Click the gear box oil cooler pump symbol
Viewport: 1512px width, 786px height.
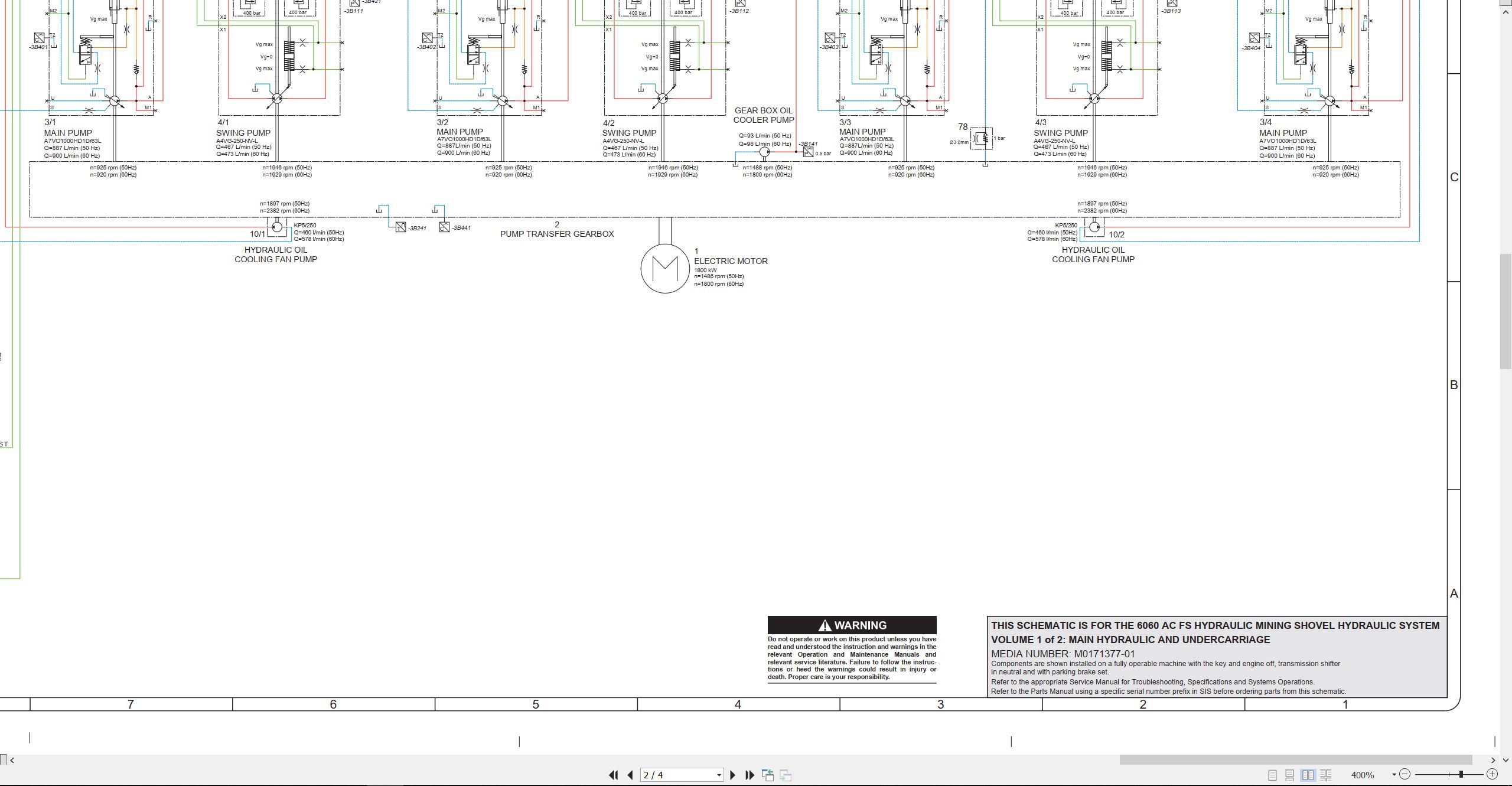[x=764, y=152]
